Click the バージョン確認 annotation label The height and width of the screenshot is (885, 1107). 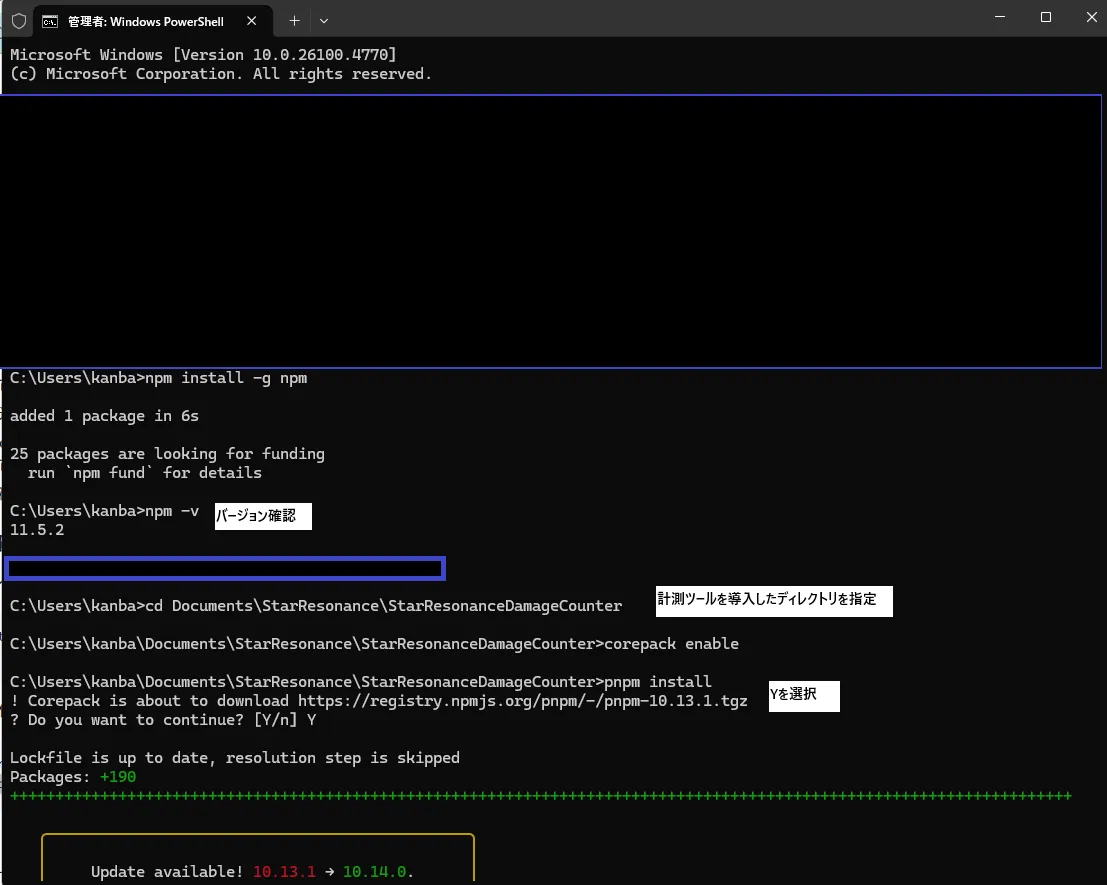tap(263, 516)
